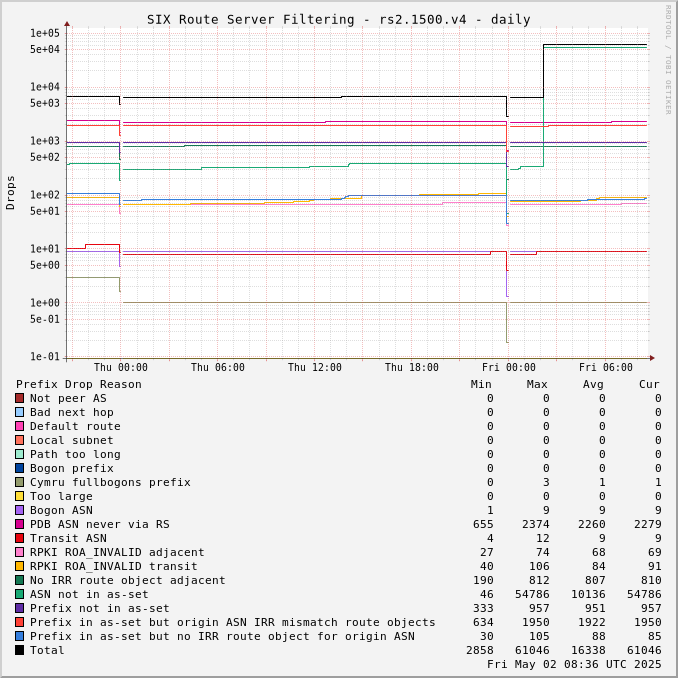Click ASN not in as-set Cur 54786
Viewport: 678px width, 678px height.
pos(644,594)
